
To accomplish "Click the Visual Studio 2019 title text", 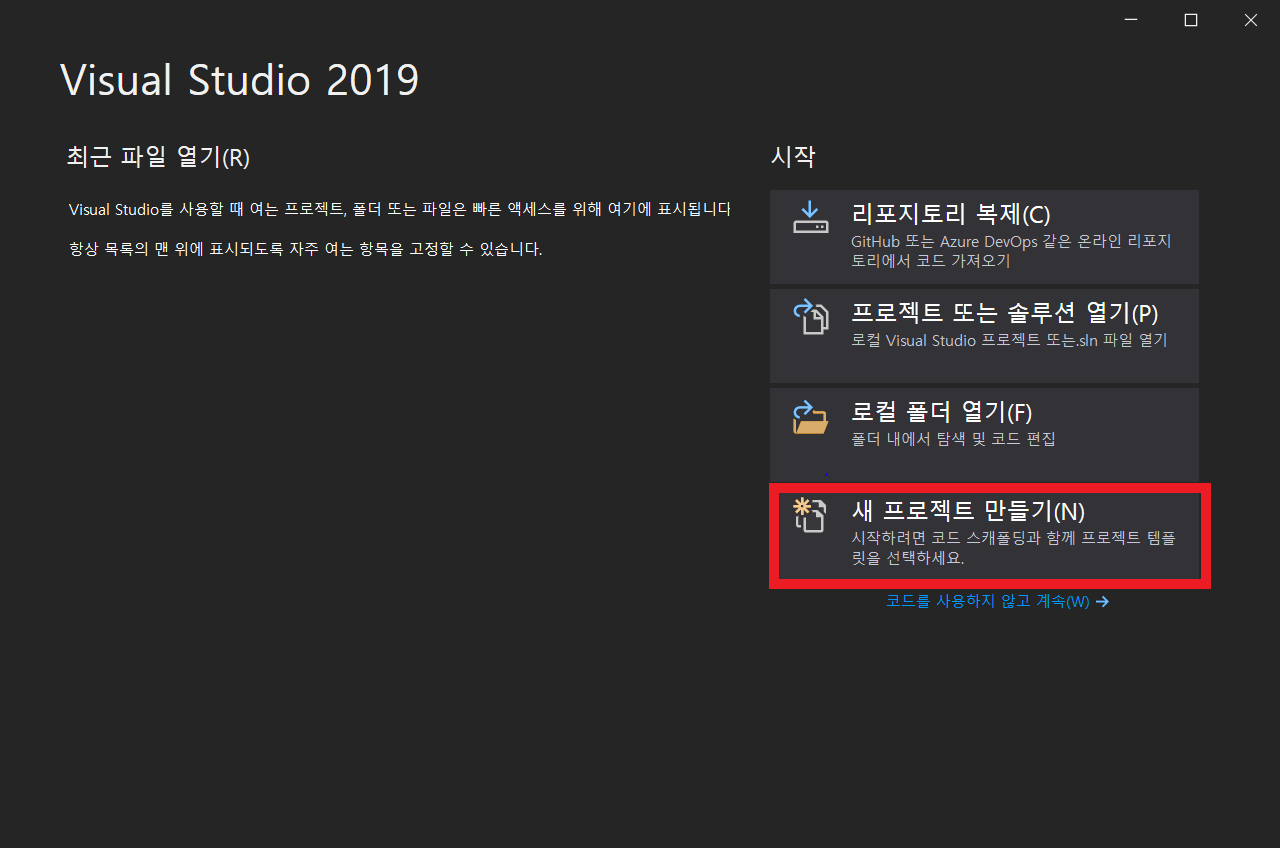I will 240,80.
